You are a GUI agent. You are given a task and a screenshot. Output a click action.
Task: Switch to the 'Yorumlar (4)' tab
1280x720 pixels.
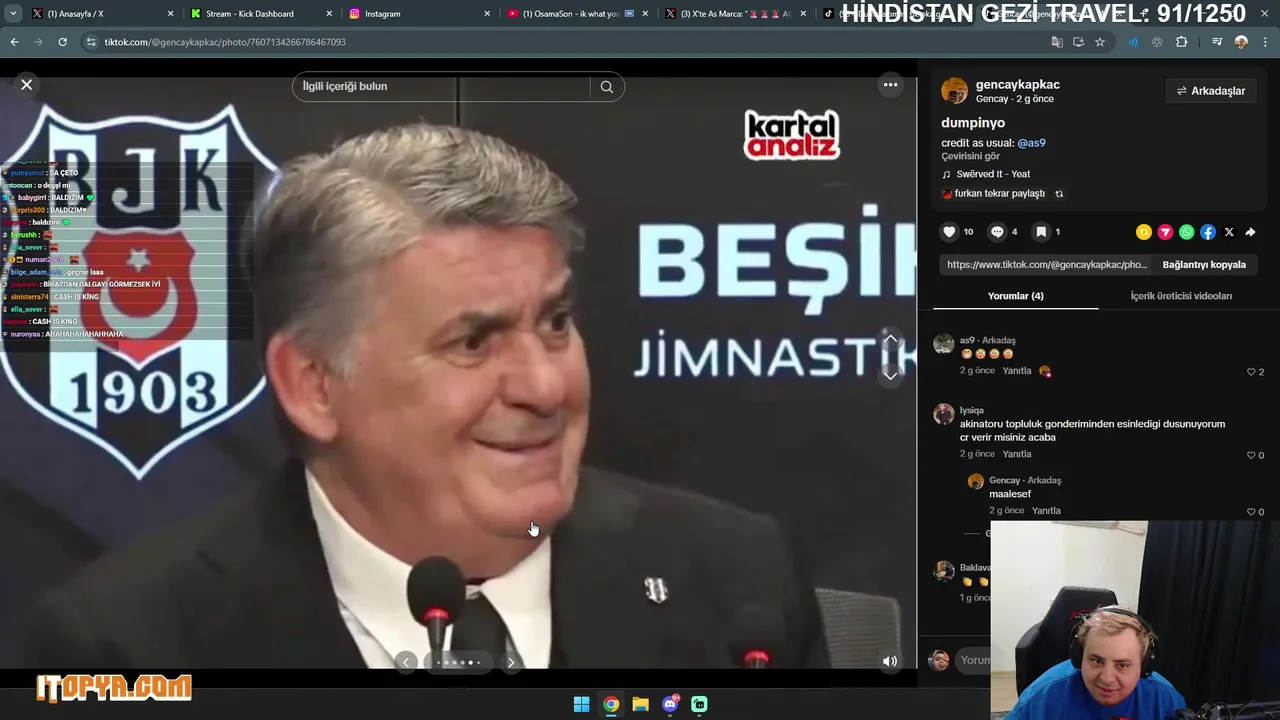click(1015, 296)
